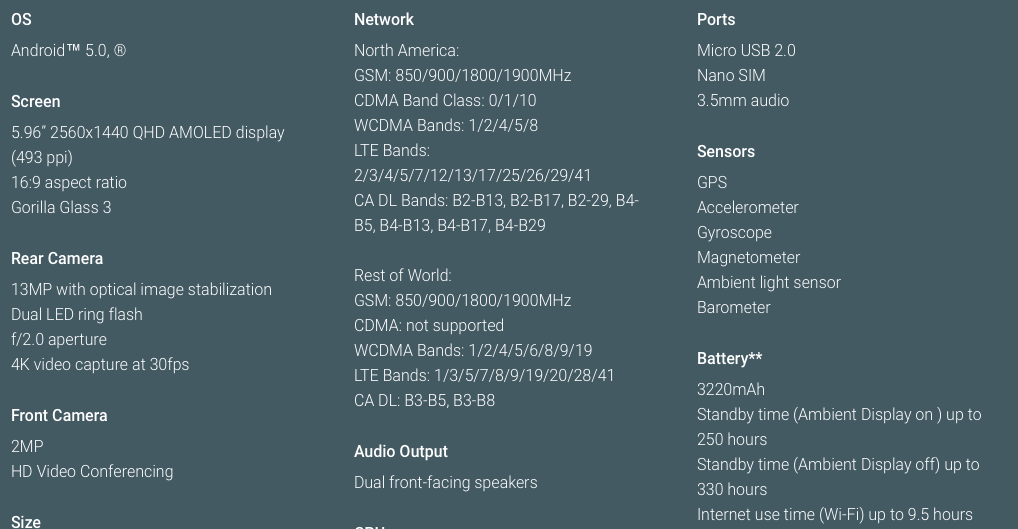Click the Screen heading
This screenshot has width=1018, height=529.
point(36,101)
